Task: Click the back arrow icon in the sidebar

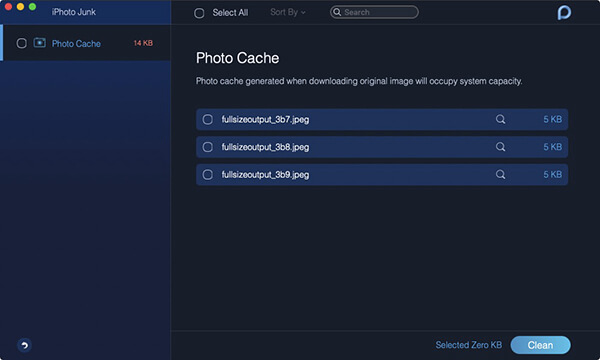Action: [x=24, y=345]
